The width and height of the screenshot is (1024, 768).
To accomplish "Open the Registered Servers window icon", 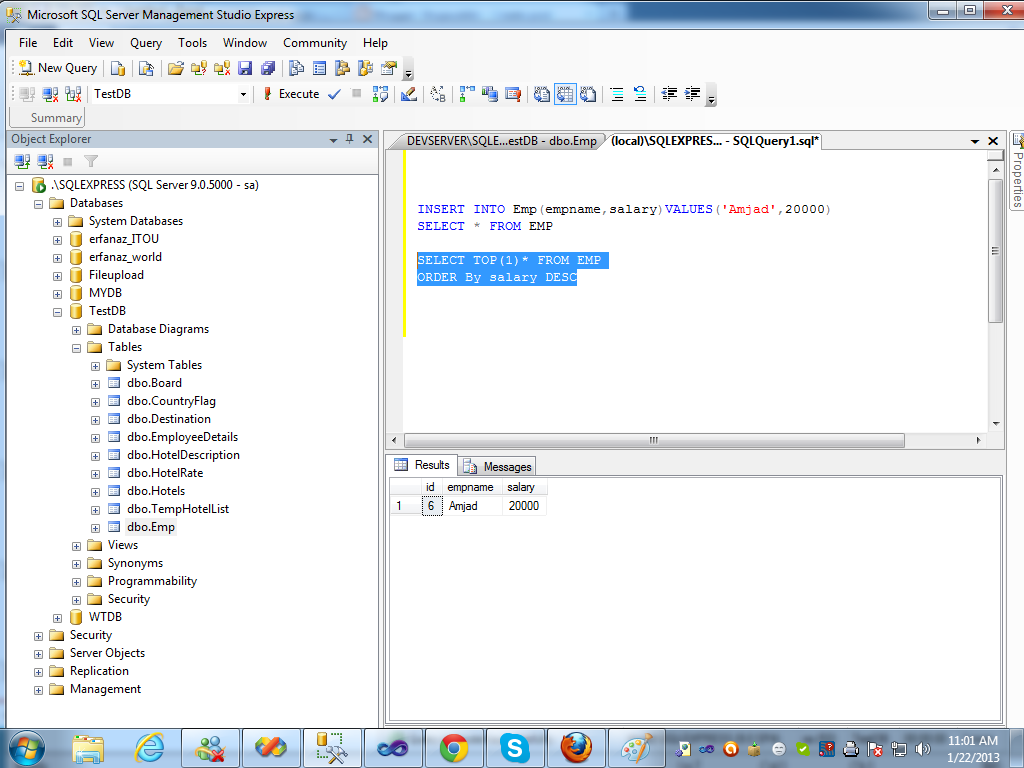I will 296,68.
